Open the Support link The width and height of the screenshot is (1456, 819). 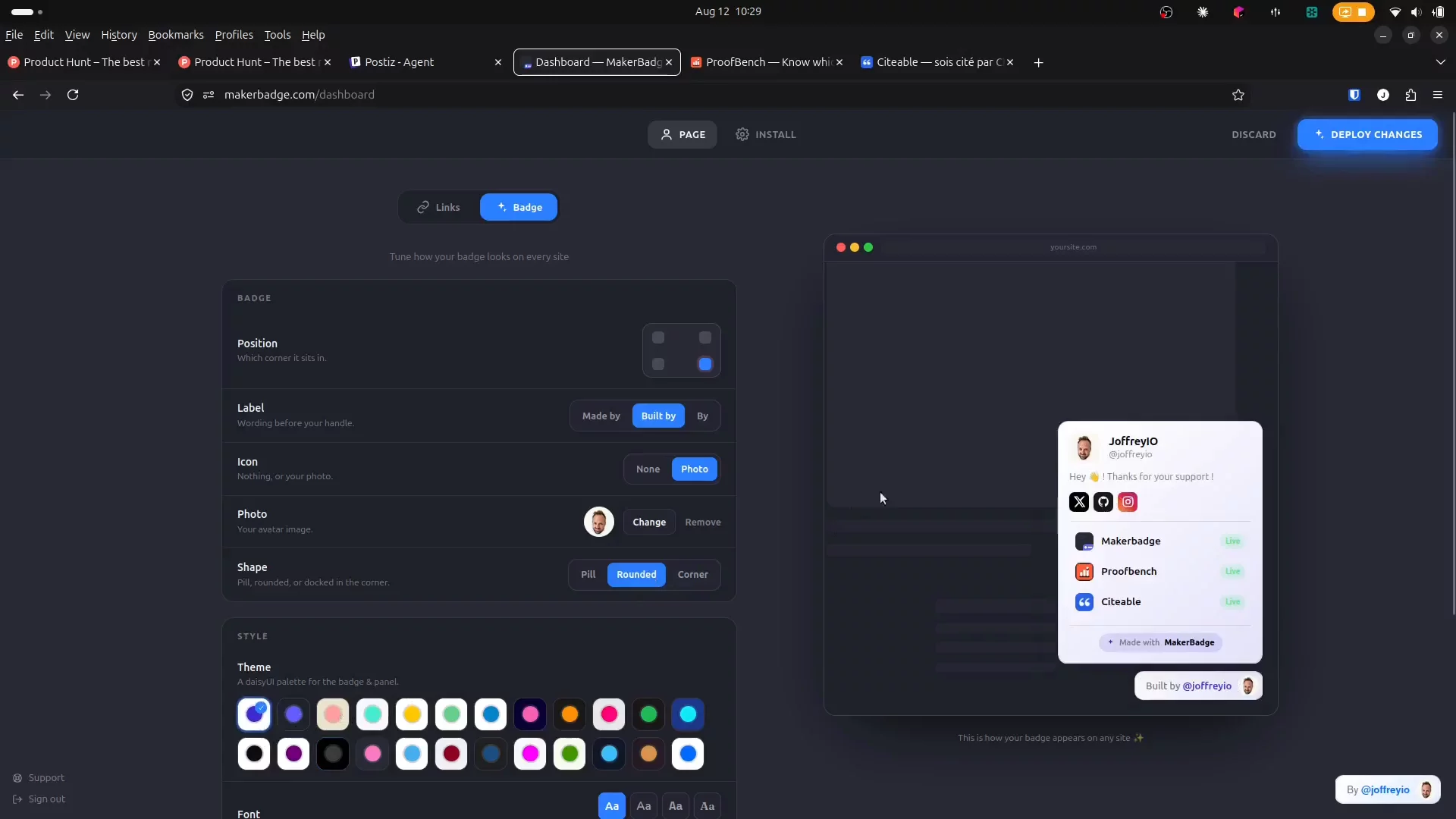point(39,778)
